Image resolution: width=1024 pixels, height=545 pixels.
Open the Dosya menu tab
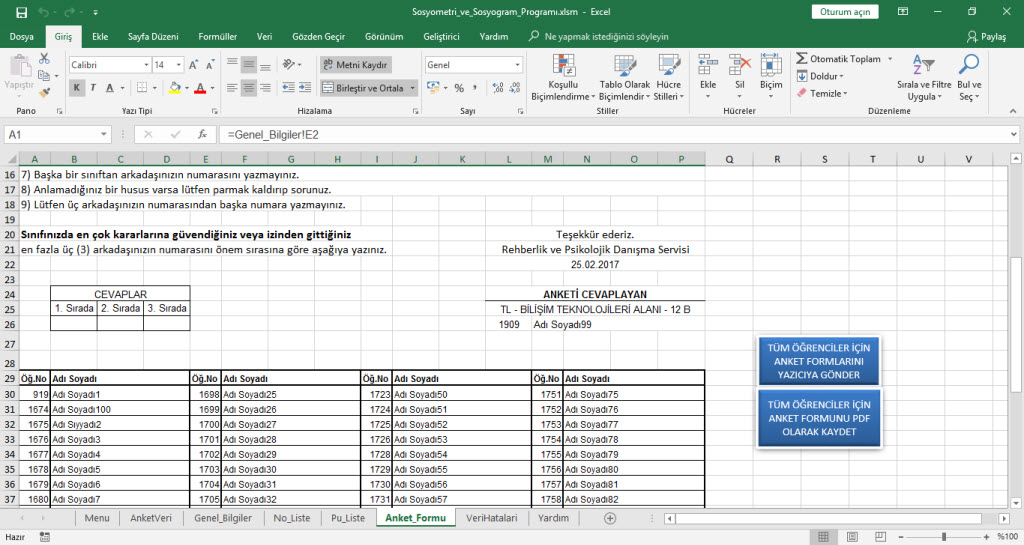tap(22, 37)
